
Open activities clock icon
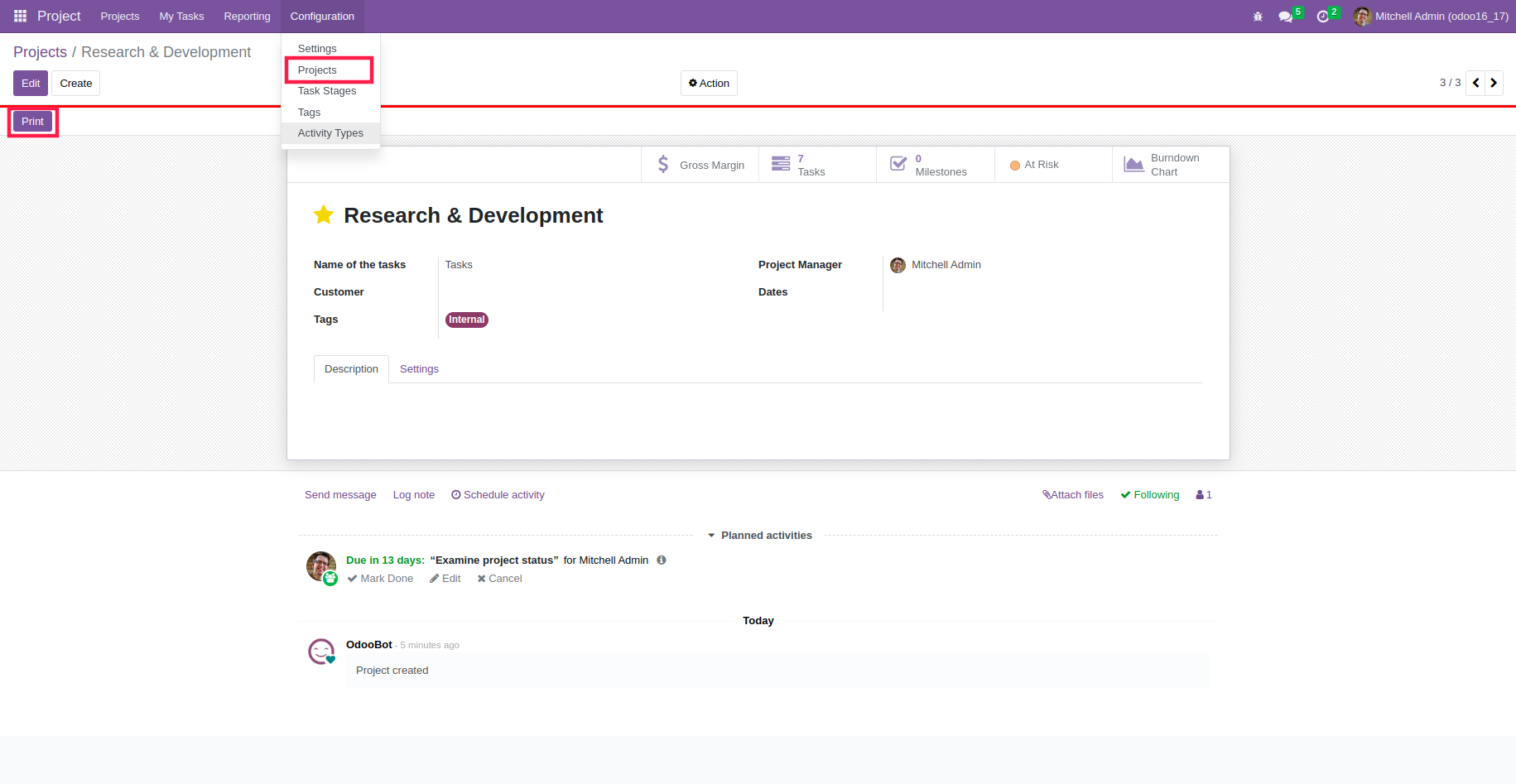point(1323,17)
